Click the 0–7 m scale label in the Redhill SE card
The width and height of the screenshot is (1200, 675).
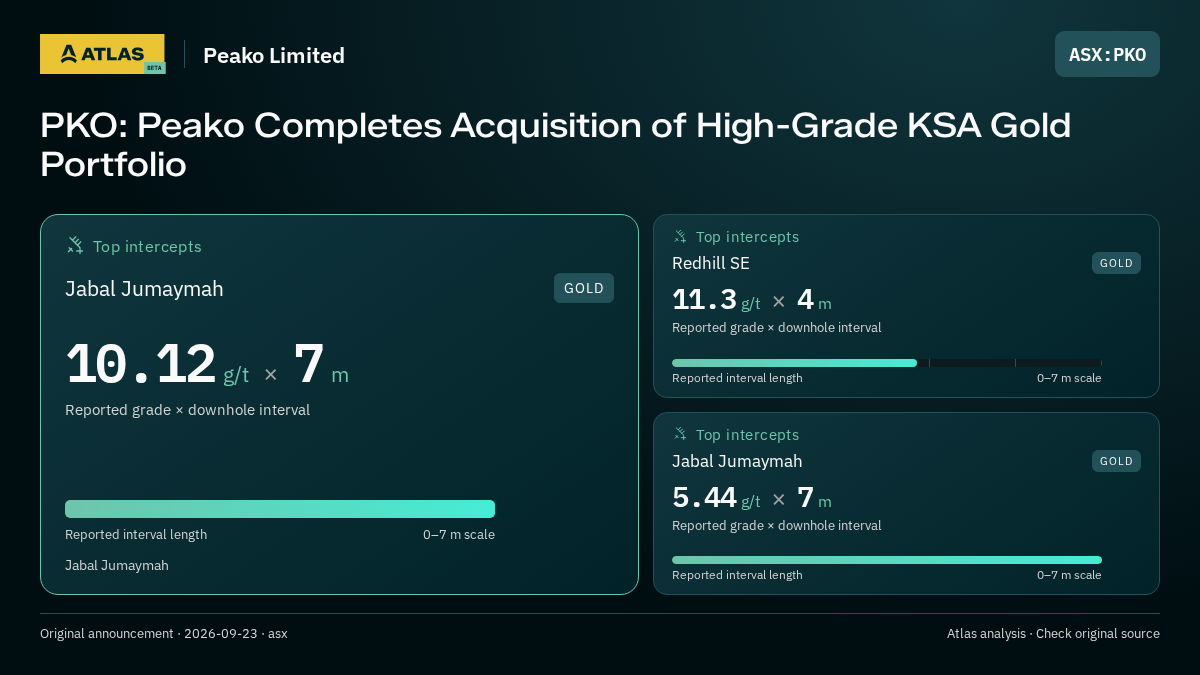1069,378
